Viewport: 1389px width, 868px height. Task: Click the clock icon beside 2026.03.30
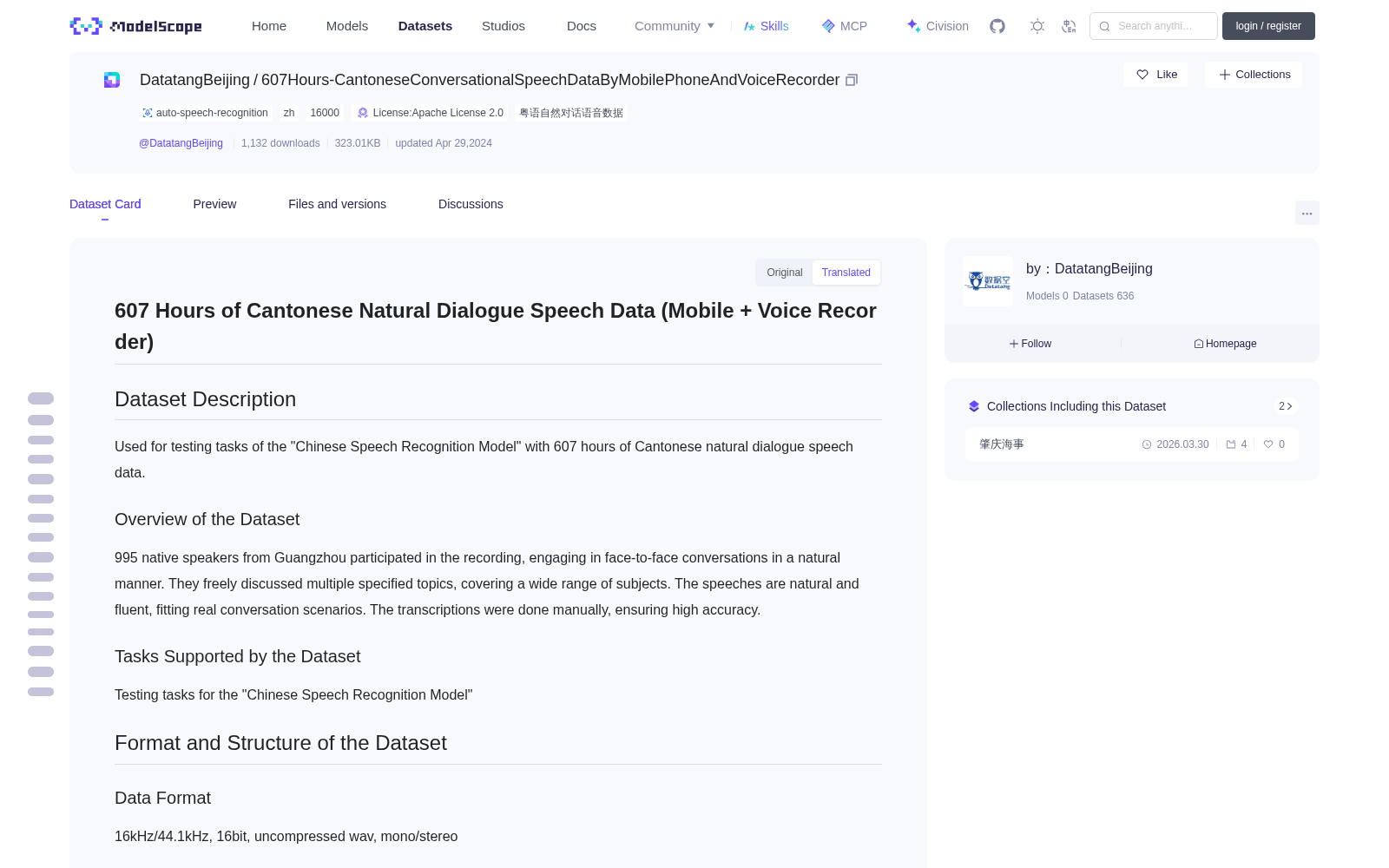(x=1147, y=444)
